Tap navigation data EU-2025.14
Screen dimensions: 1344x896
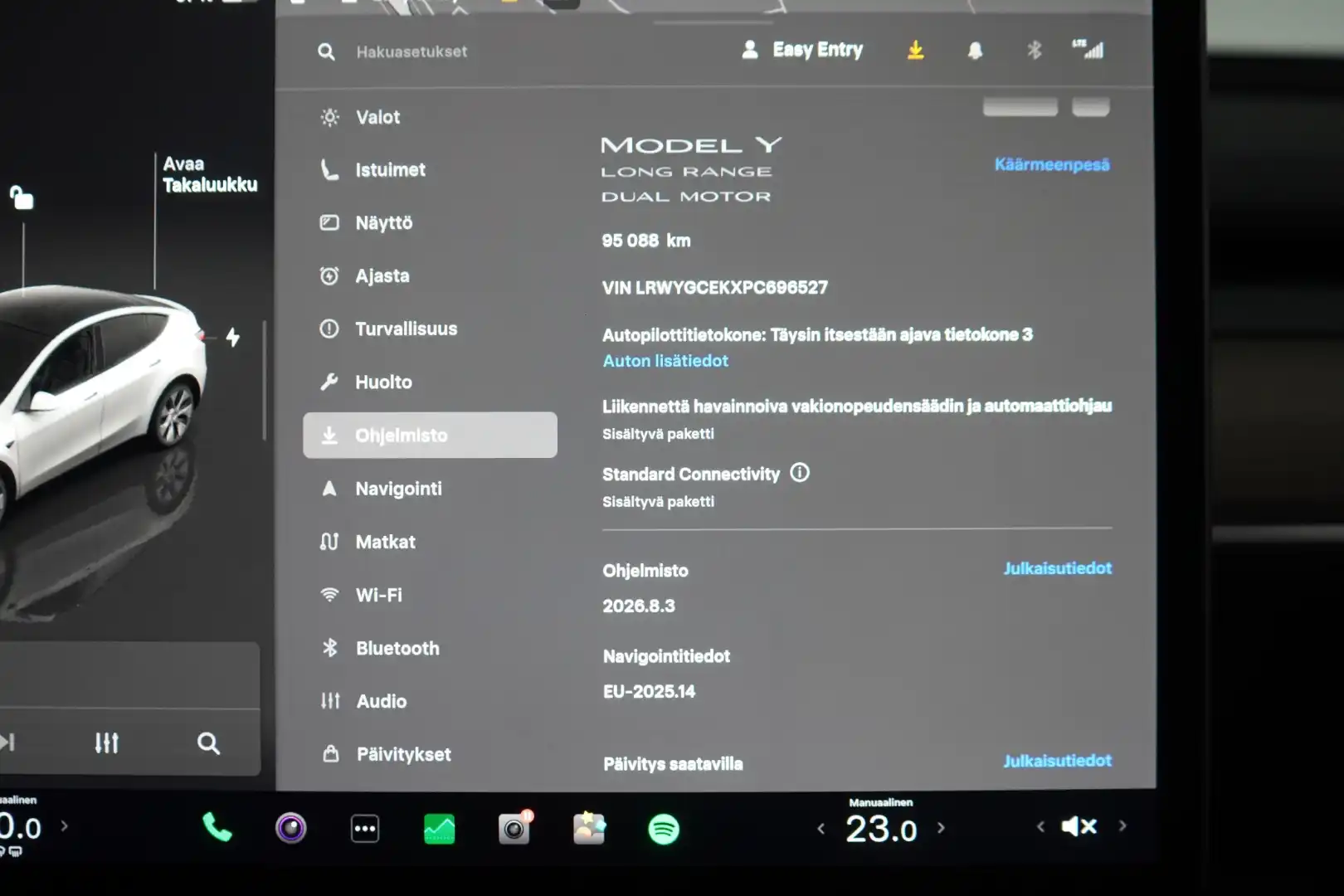click(649, 691)
